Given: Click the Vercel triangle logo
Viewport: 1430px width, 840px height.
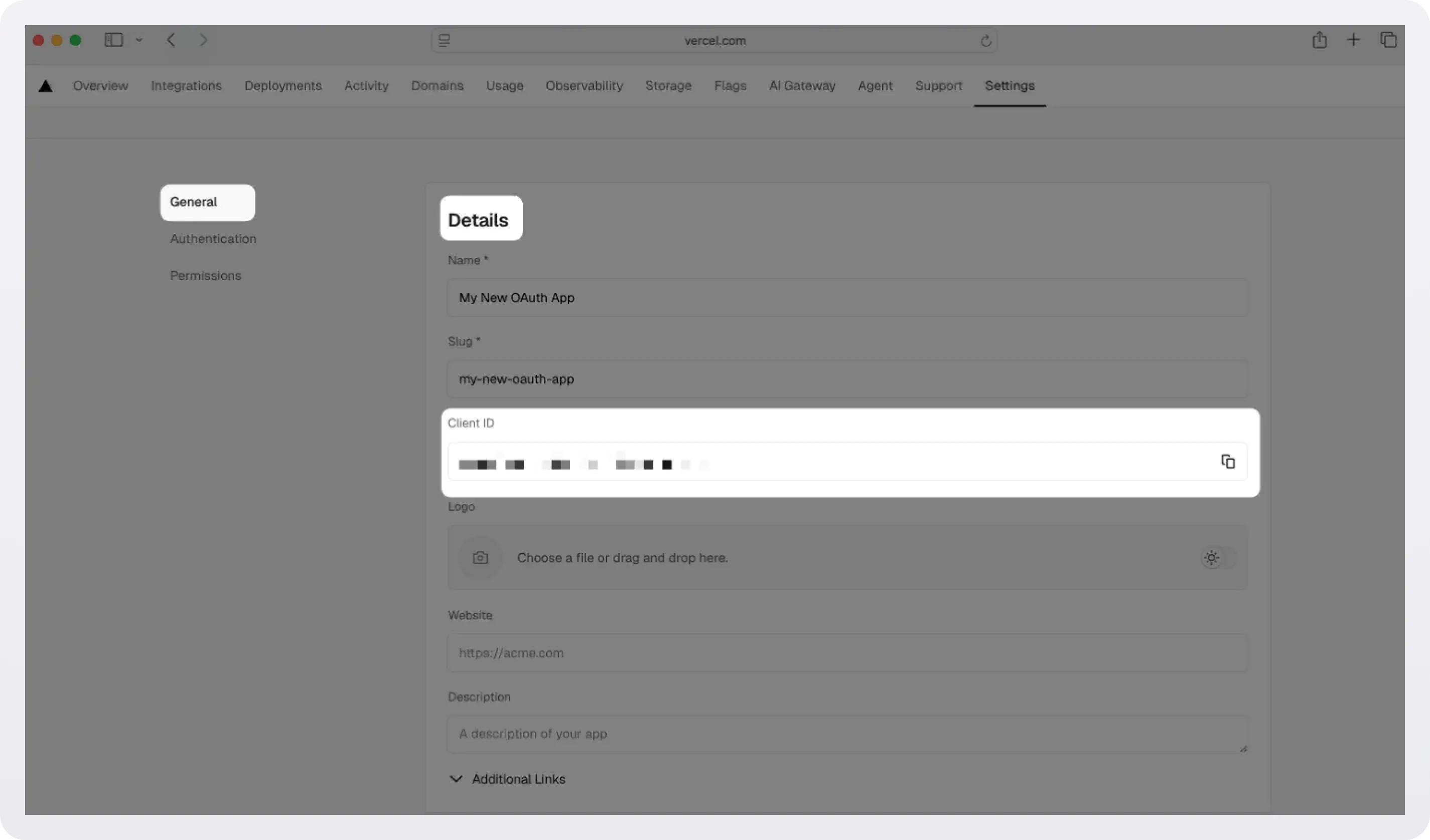Looking at the screenshot, I should coord(45,86).
